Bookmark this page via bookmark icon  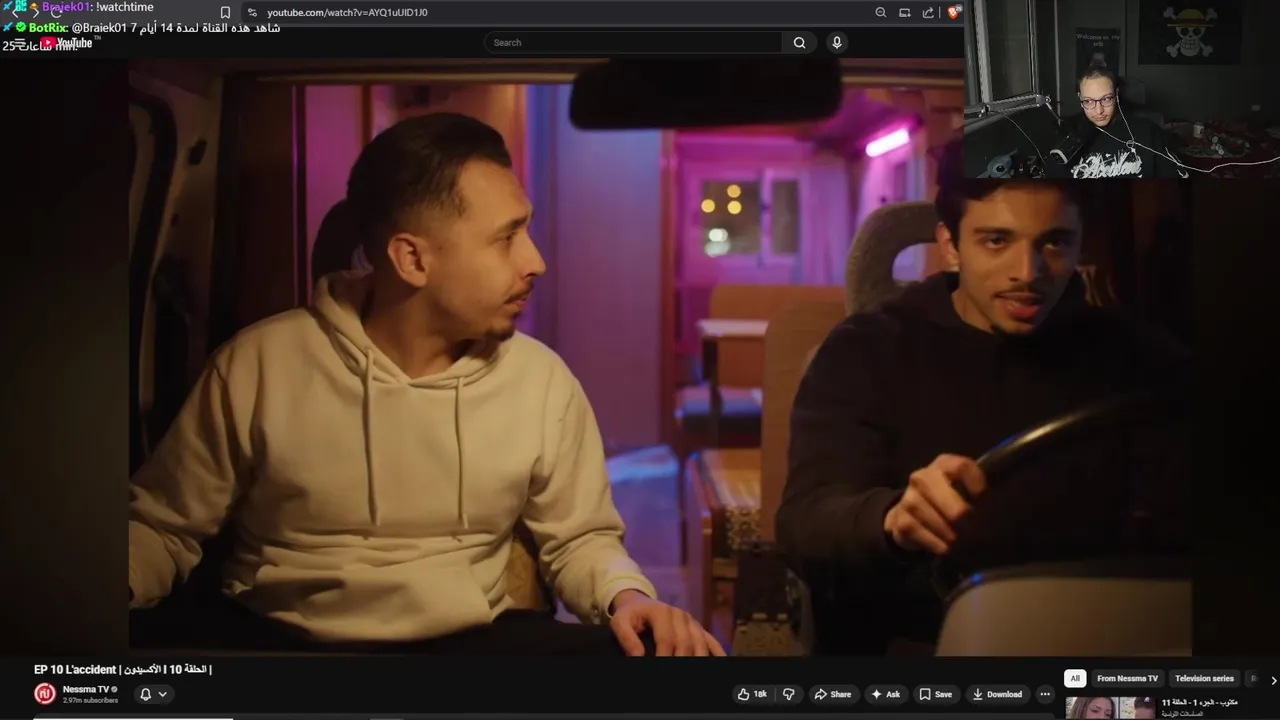pyautogui.click(x=225, y=12)
